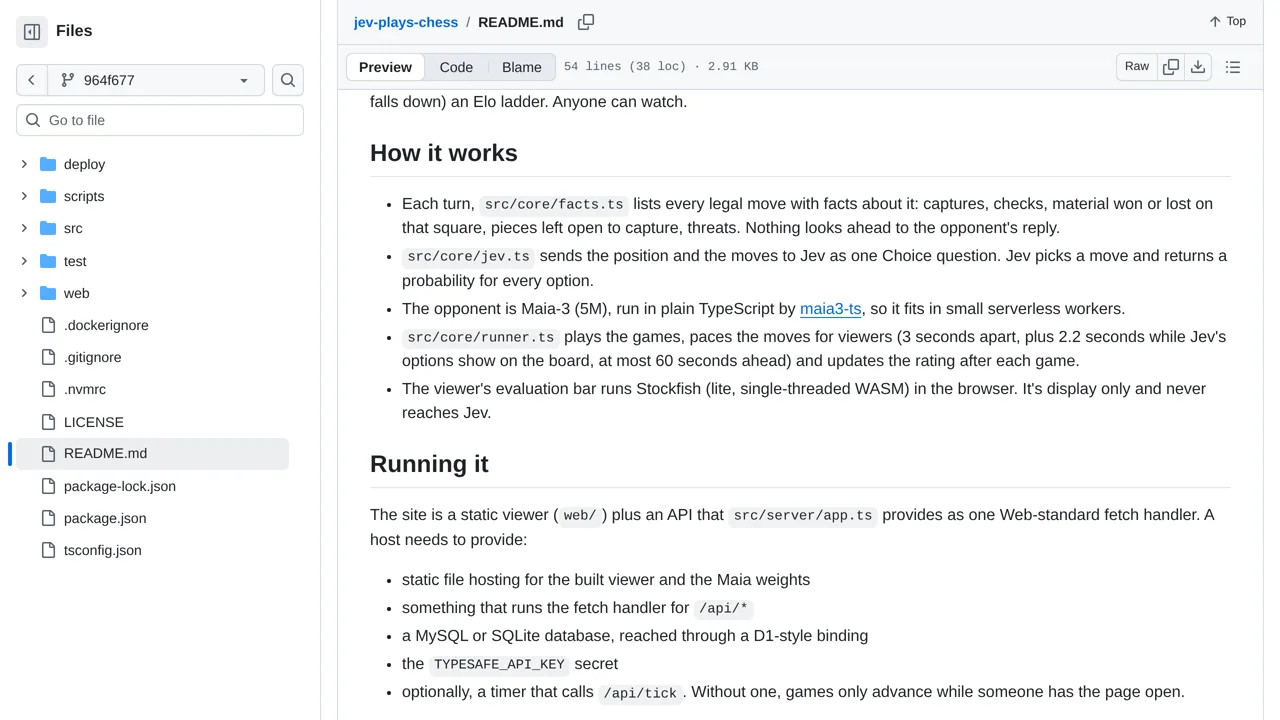Select package.json in the file tree
Screen dimensions: 1280x720
[x=105, y=518]
